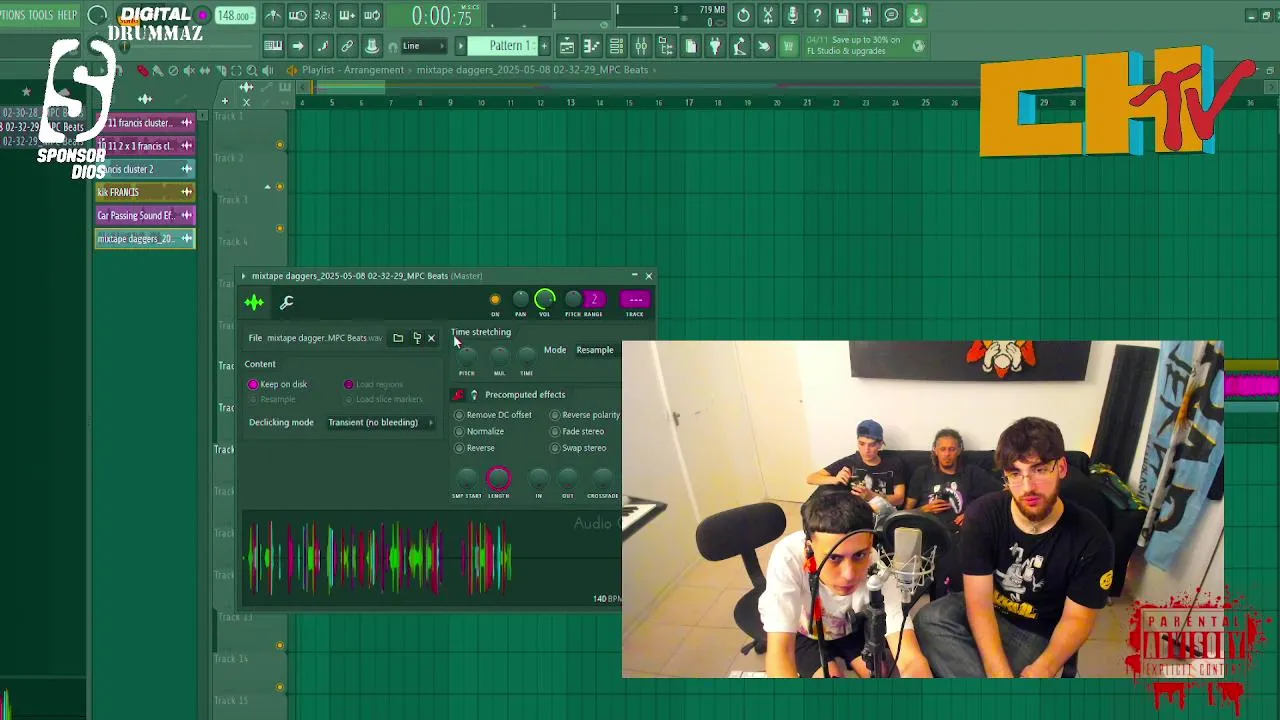Open the wrench miscellaneous settings tab
This screenshot has height=720, width=1280.
click(x=286, y=302)
